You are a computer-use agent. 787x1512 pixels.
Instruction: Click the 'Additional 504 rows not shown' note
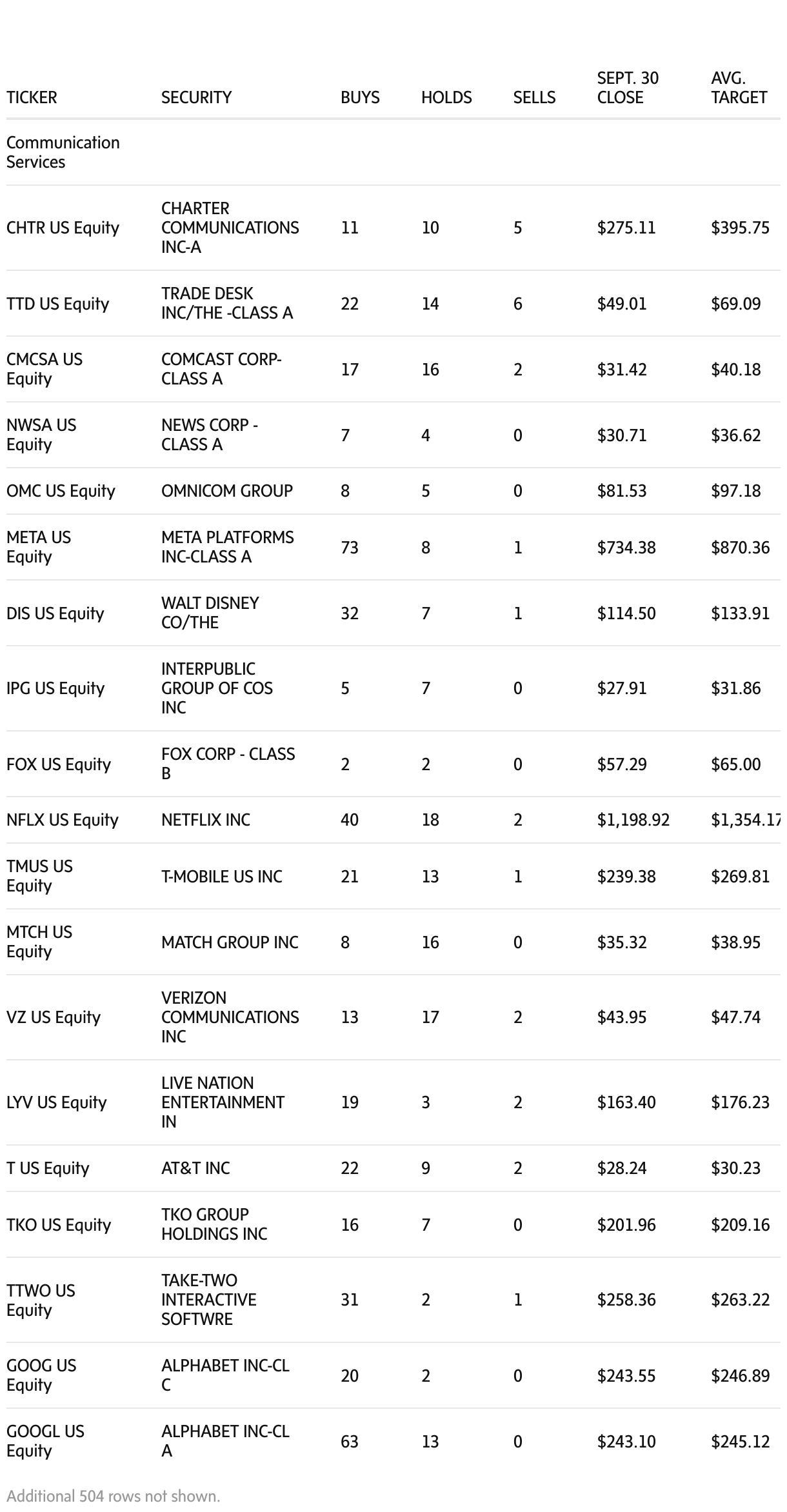coord(114,1496)
